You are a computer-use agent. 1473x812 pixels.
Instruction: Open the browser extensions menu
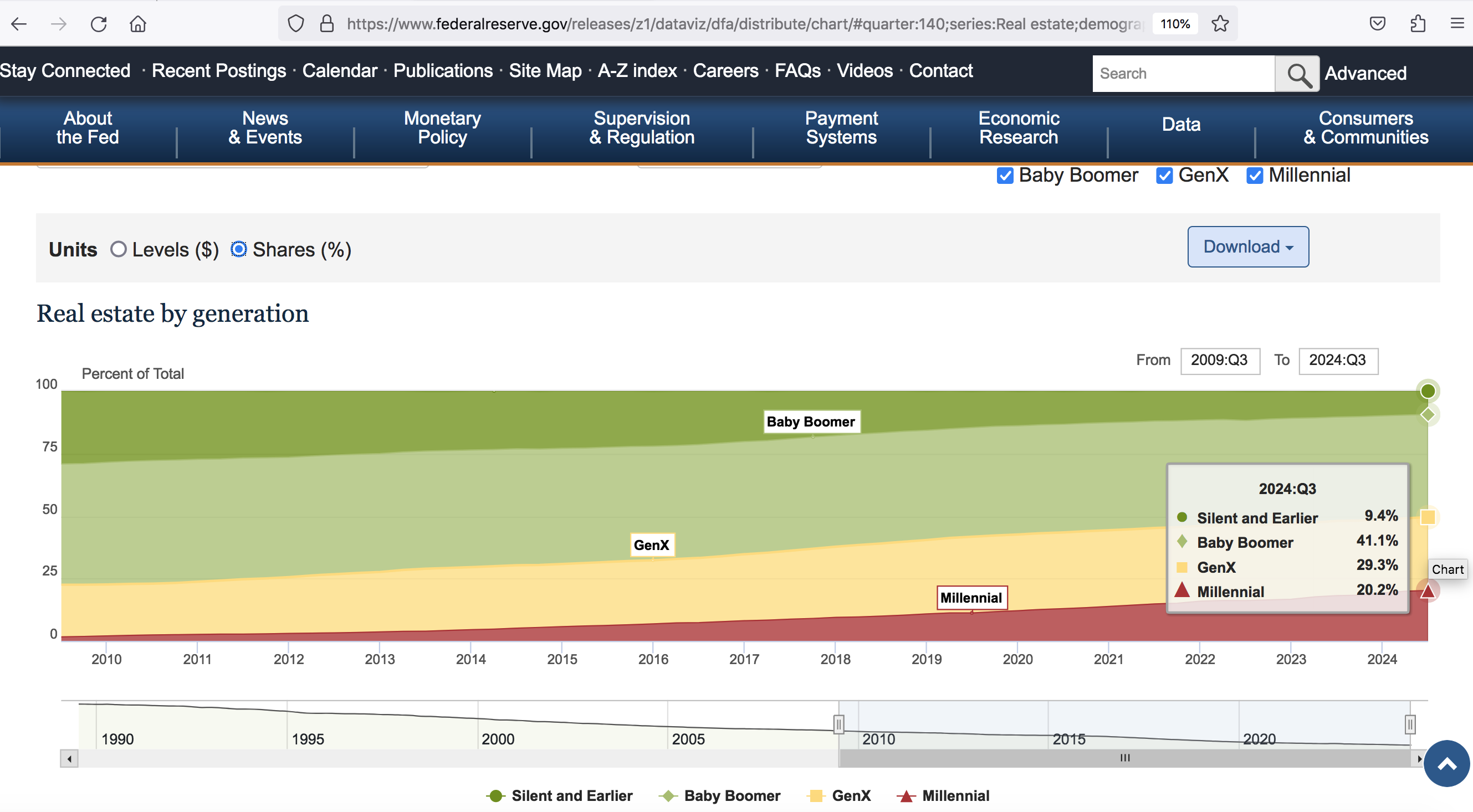point(1418,23)
